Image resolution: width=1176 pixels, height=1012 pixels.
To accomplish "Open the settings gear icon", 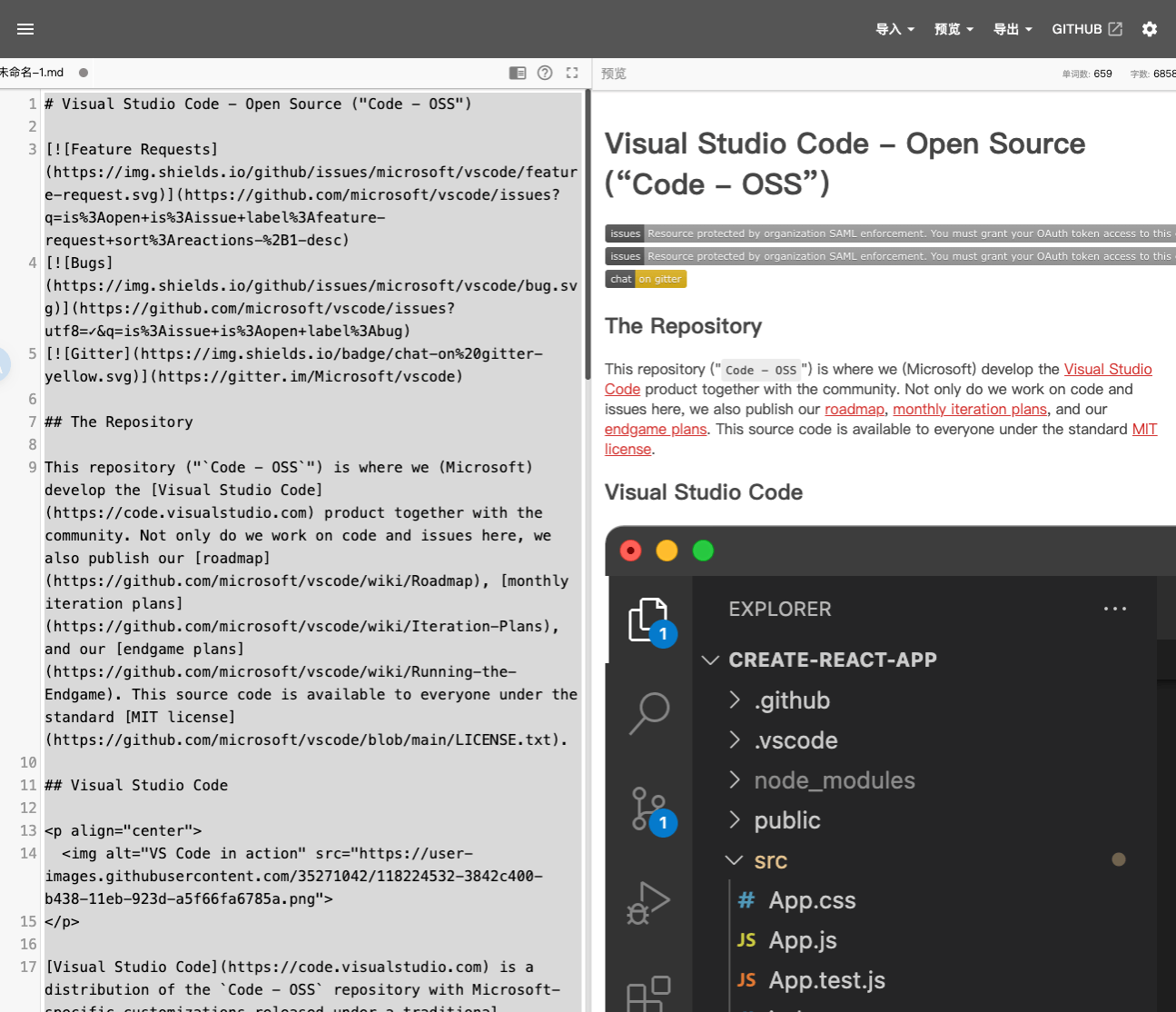I will (x=1150, y=29).
